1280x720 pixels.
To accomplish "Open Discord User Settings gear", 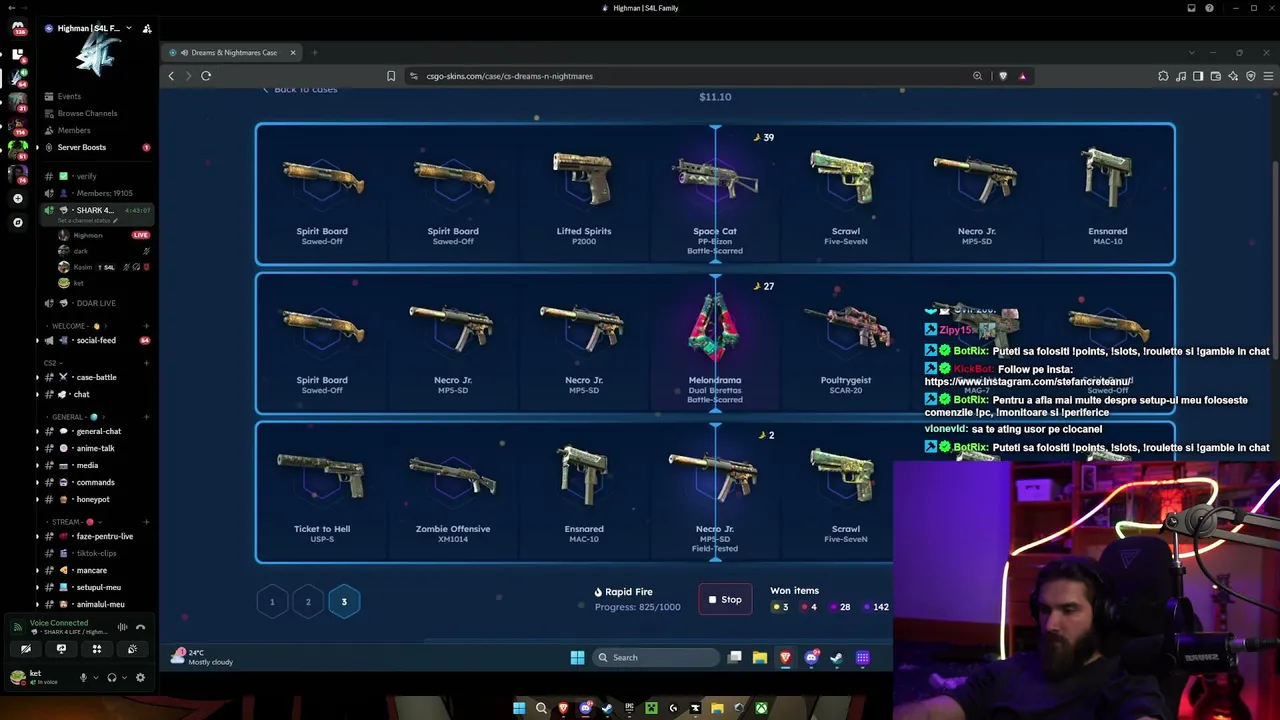I will (x=140, y=677).
